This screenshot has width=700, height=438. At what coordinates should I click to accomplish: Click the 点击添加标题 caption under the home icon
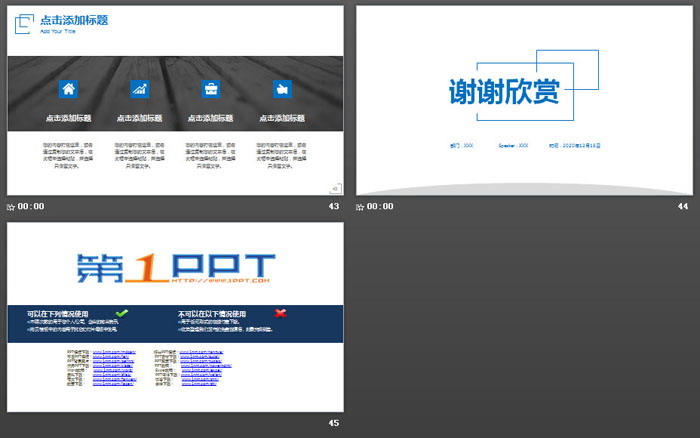click(x=68, y=118)
